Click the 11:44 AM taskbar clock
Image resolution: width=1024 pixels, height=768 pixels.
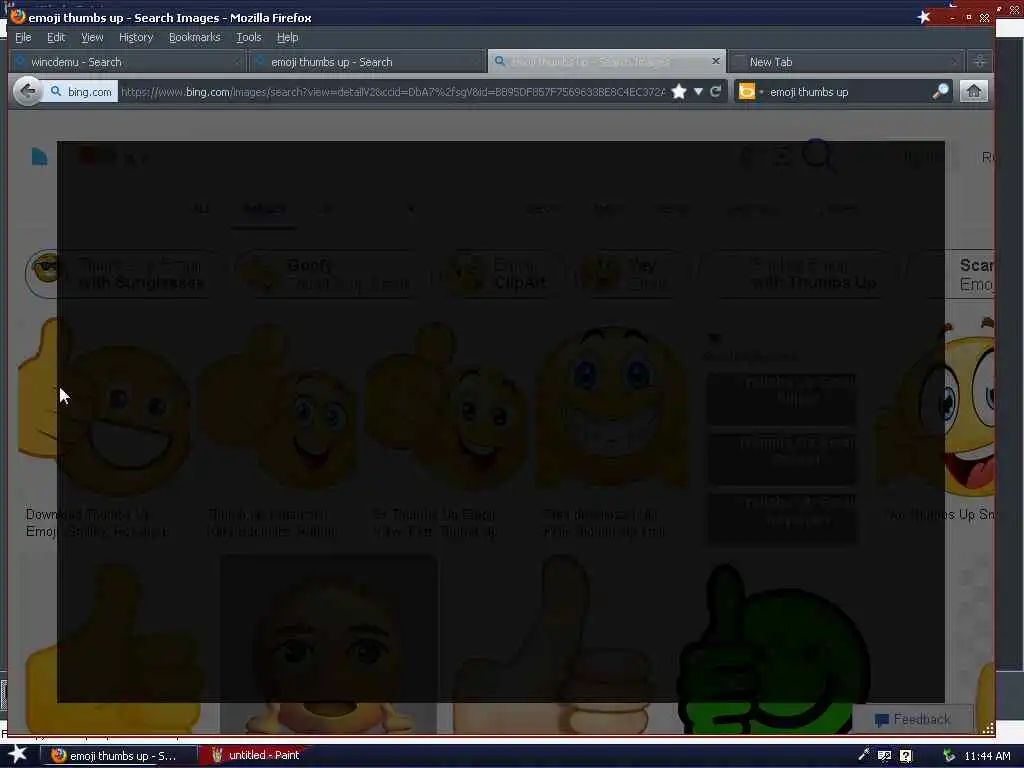[987, 756]
